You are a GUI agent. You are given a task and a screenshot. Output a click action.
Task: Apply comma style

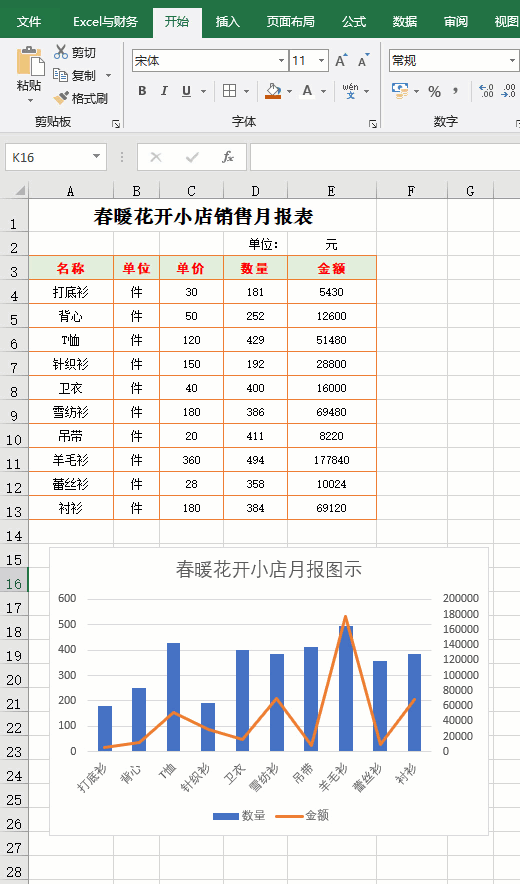(x=456, y=91)
